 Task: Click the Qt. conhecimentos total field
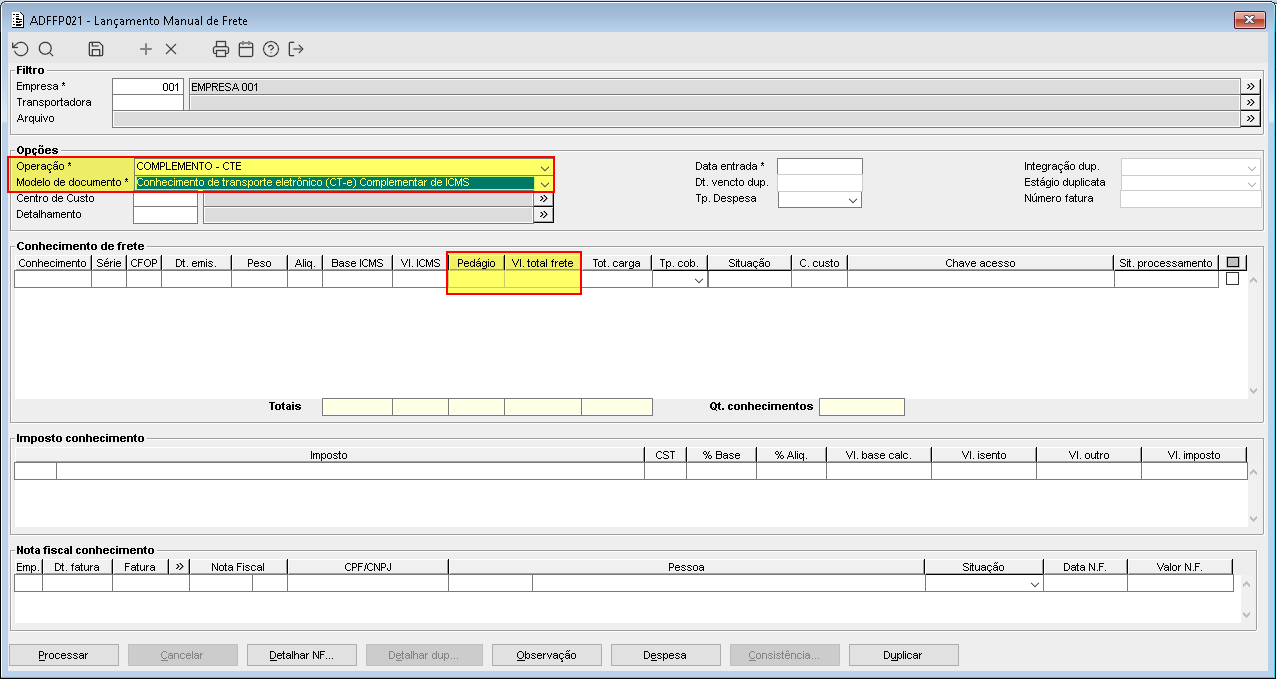tap(862, 407)
